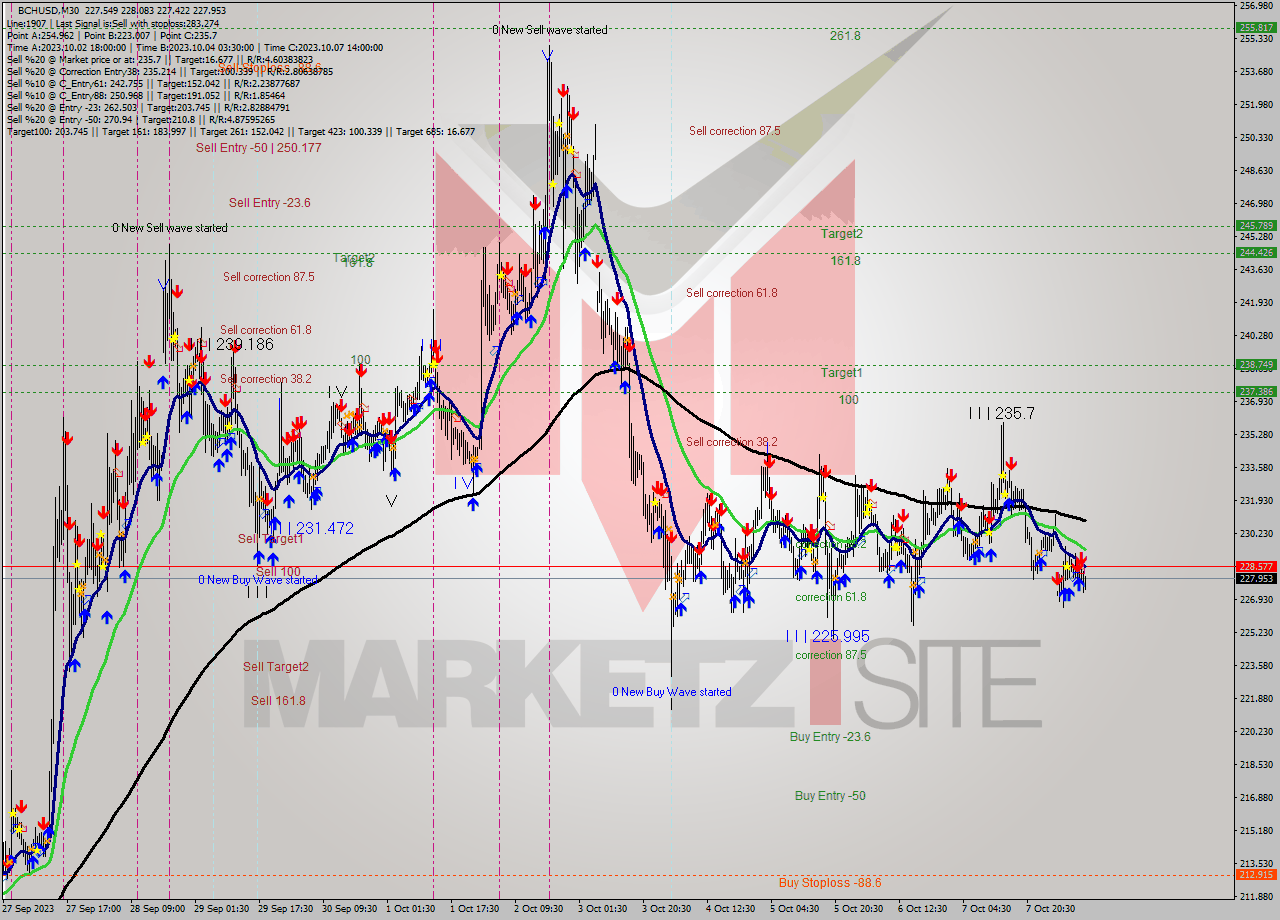The image size is (1280, 920).
Task: Select the red 228.577 price tag
Action: click(1256, 566)
